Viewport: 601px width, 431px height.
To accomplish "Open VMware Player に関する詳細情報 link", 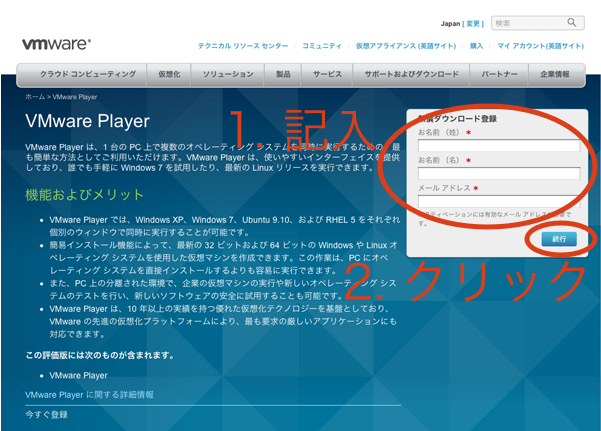I will coord(89,395).
